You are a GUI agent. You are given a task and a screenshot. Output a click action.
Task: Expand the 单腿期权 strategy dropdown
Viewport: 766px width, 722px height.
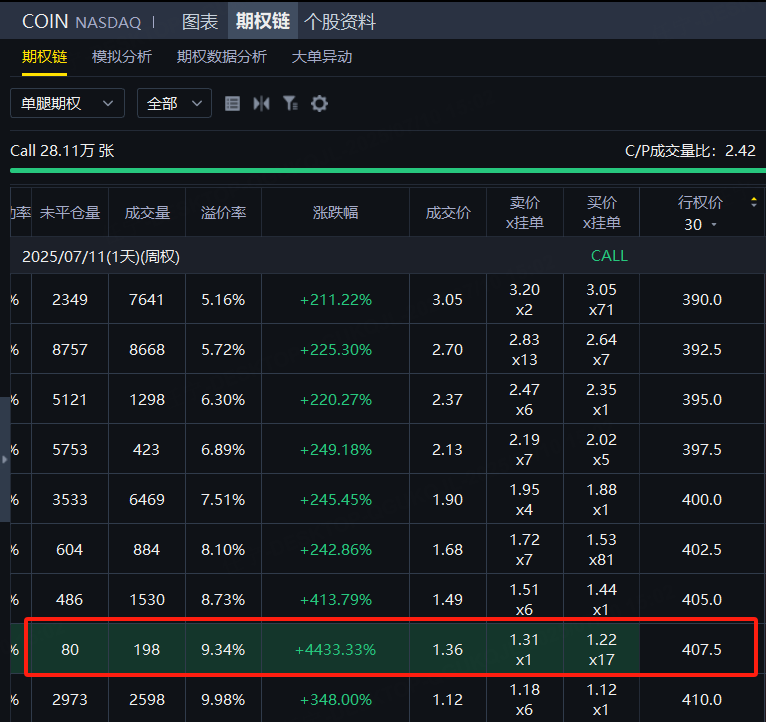67,103
